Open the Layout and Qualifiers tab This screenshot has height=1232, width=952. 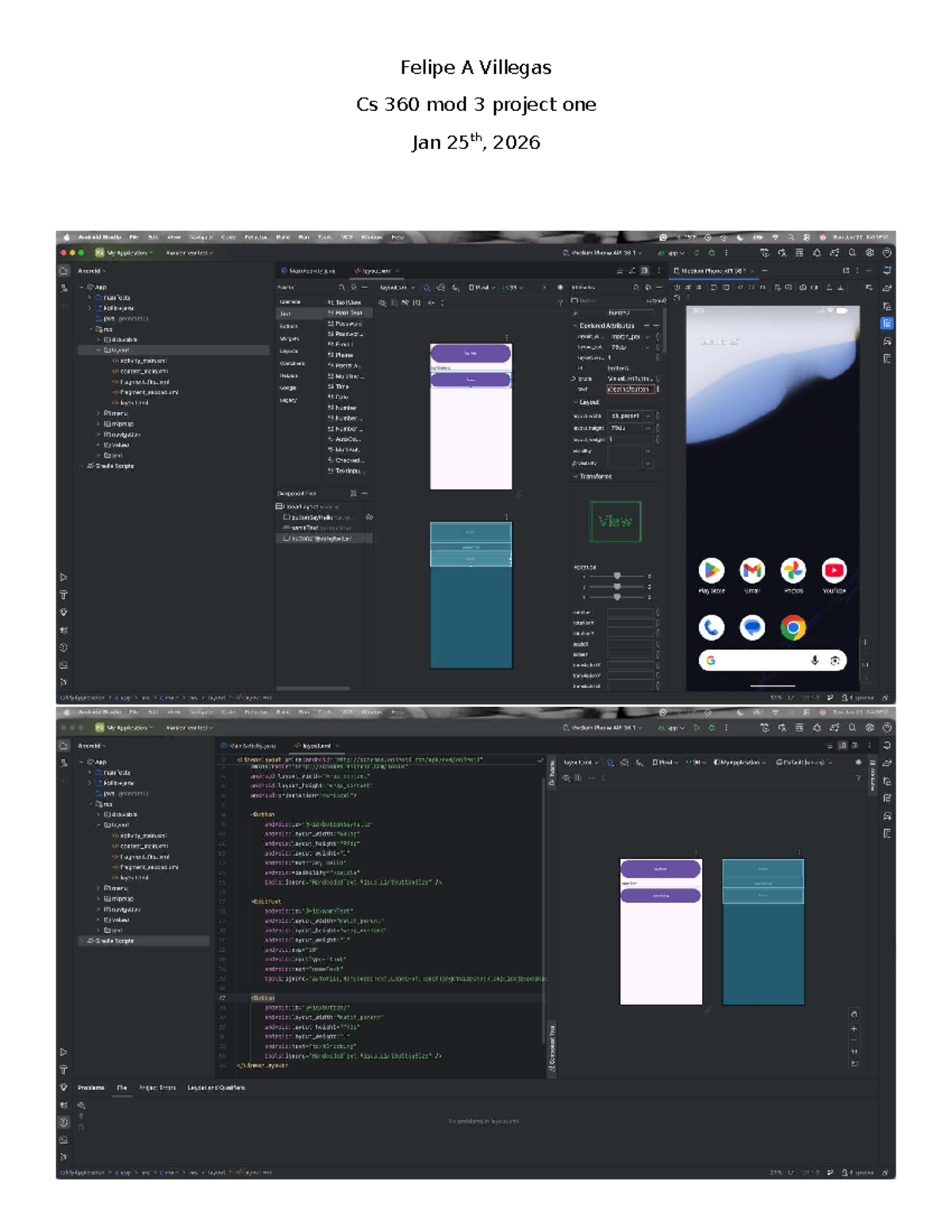(x=217, y=1088)
